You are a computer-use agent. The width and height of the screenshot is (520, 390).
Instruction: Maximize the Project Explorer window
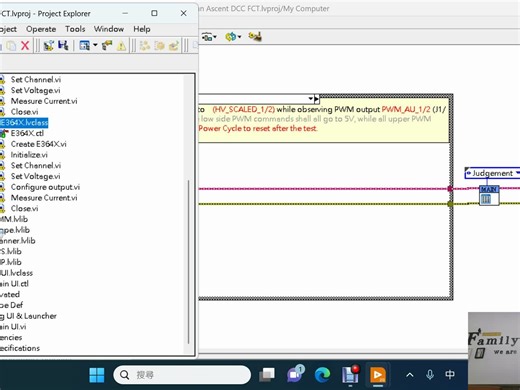point(154,13)
